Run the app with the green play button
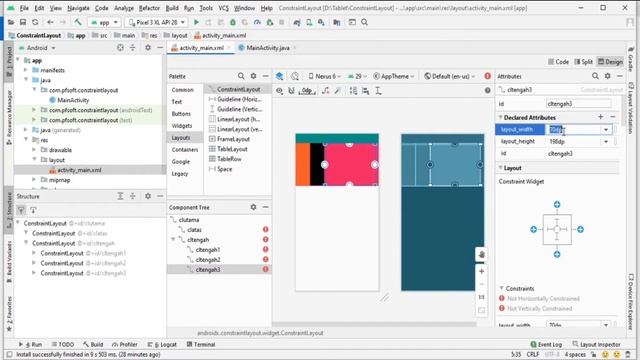The image size is (640, 360). point(196,22)
